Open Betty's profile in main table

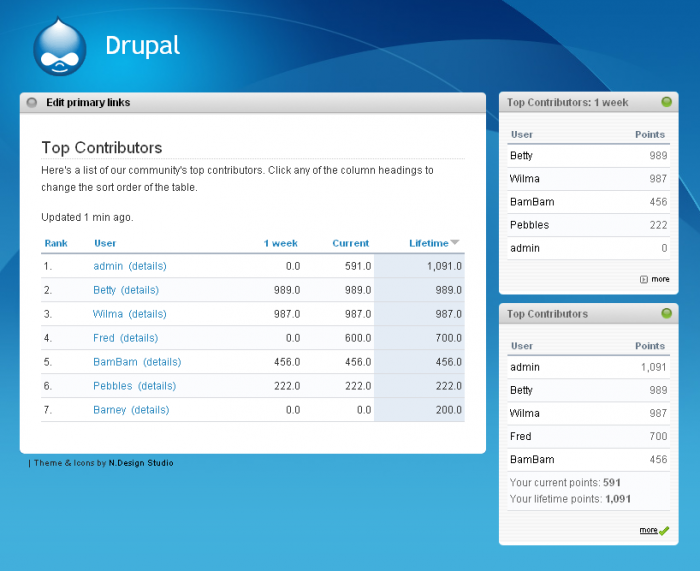[104, 290]
